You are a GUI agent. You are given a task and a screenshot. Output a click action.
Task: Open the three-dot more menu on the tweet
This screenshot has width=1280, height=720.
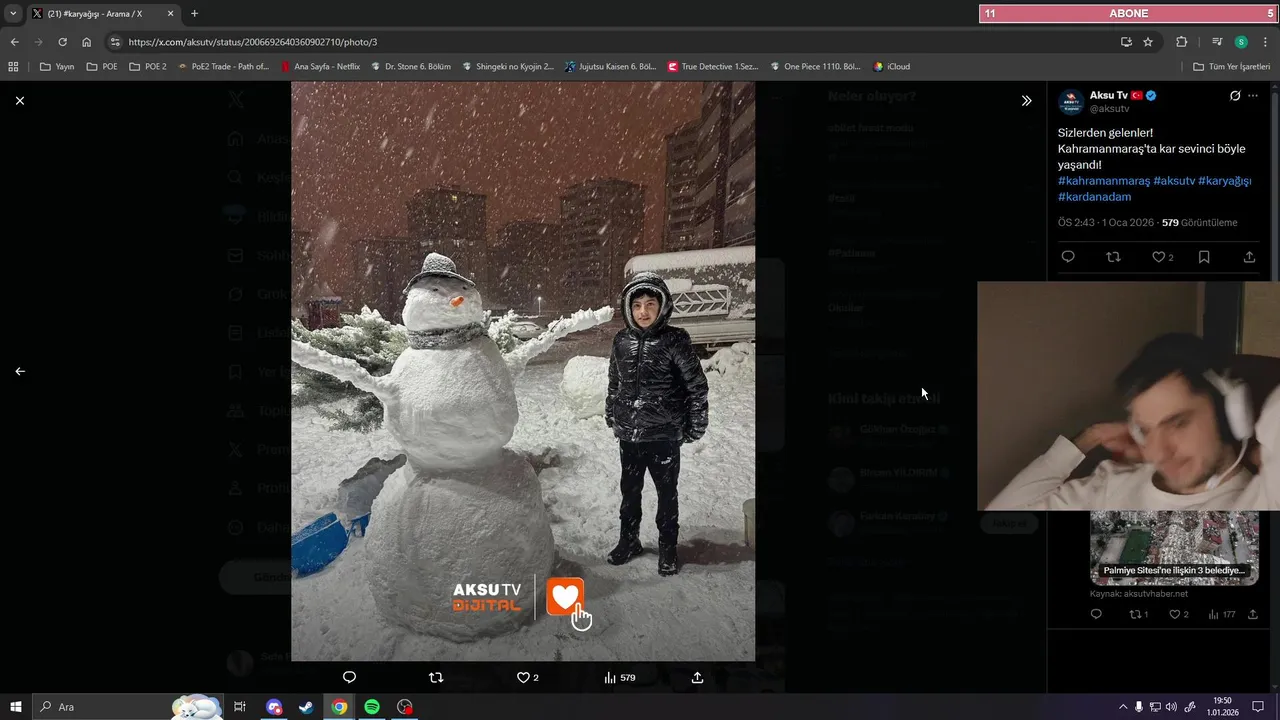click(1253, 96)
